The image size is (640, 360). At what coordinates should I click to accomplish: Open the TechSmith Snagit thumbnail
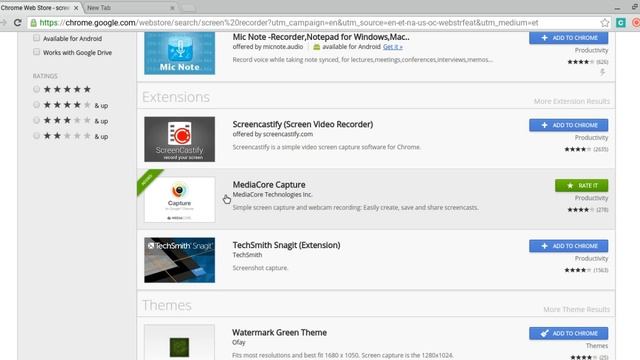180,260
